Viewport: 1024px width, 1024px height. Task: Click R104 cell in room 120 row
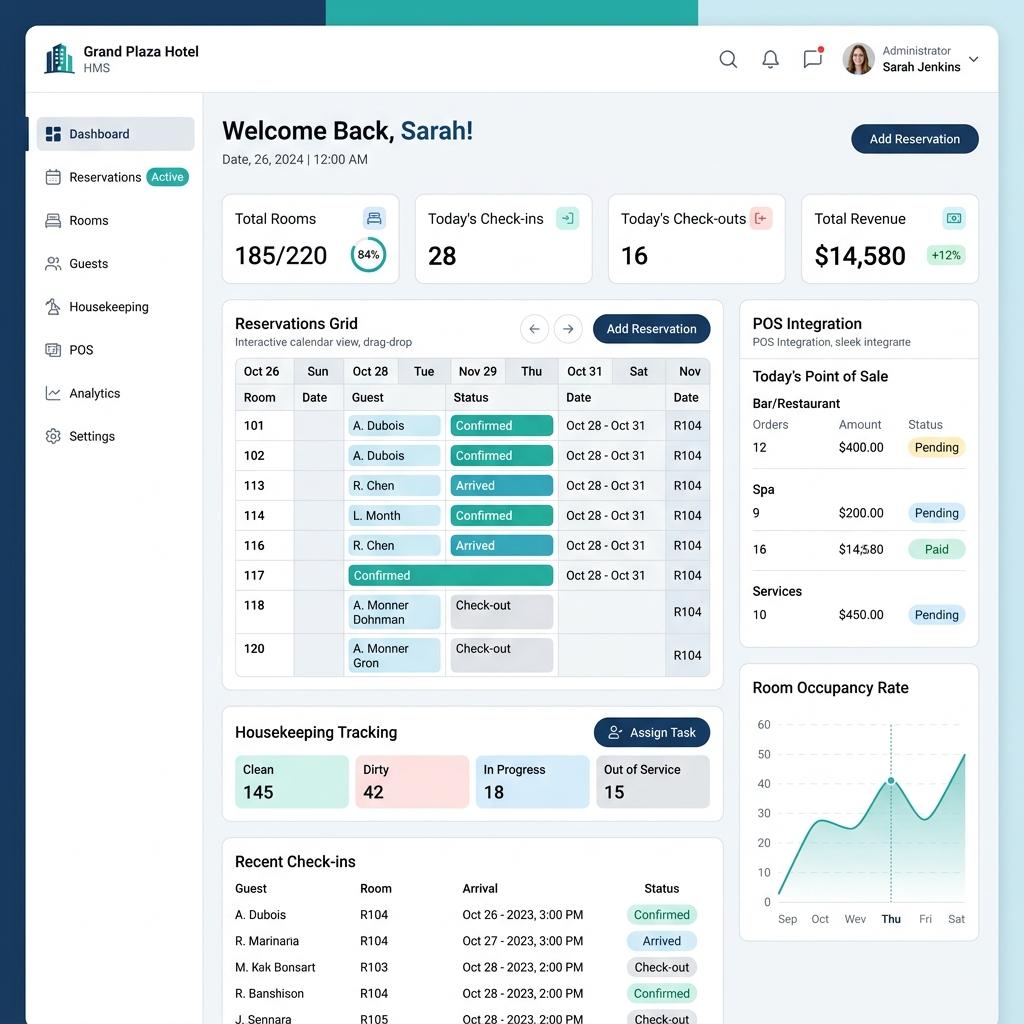(687, 655)
